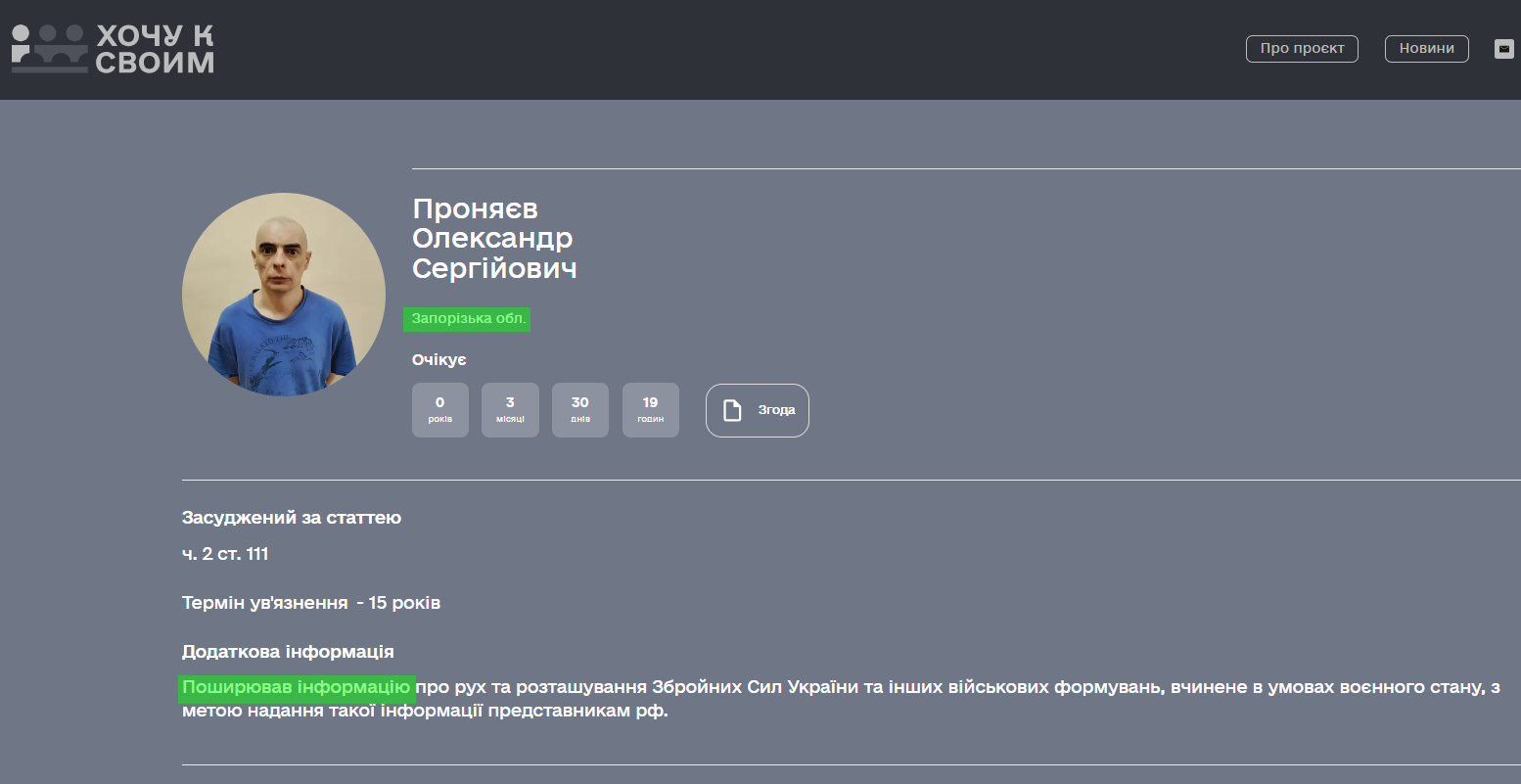The width and height of the screenshot is (1521, 784).
Task: Click the name Проняєв Олександр Сергійович
Action: 494,238
